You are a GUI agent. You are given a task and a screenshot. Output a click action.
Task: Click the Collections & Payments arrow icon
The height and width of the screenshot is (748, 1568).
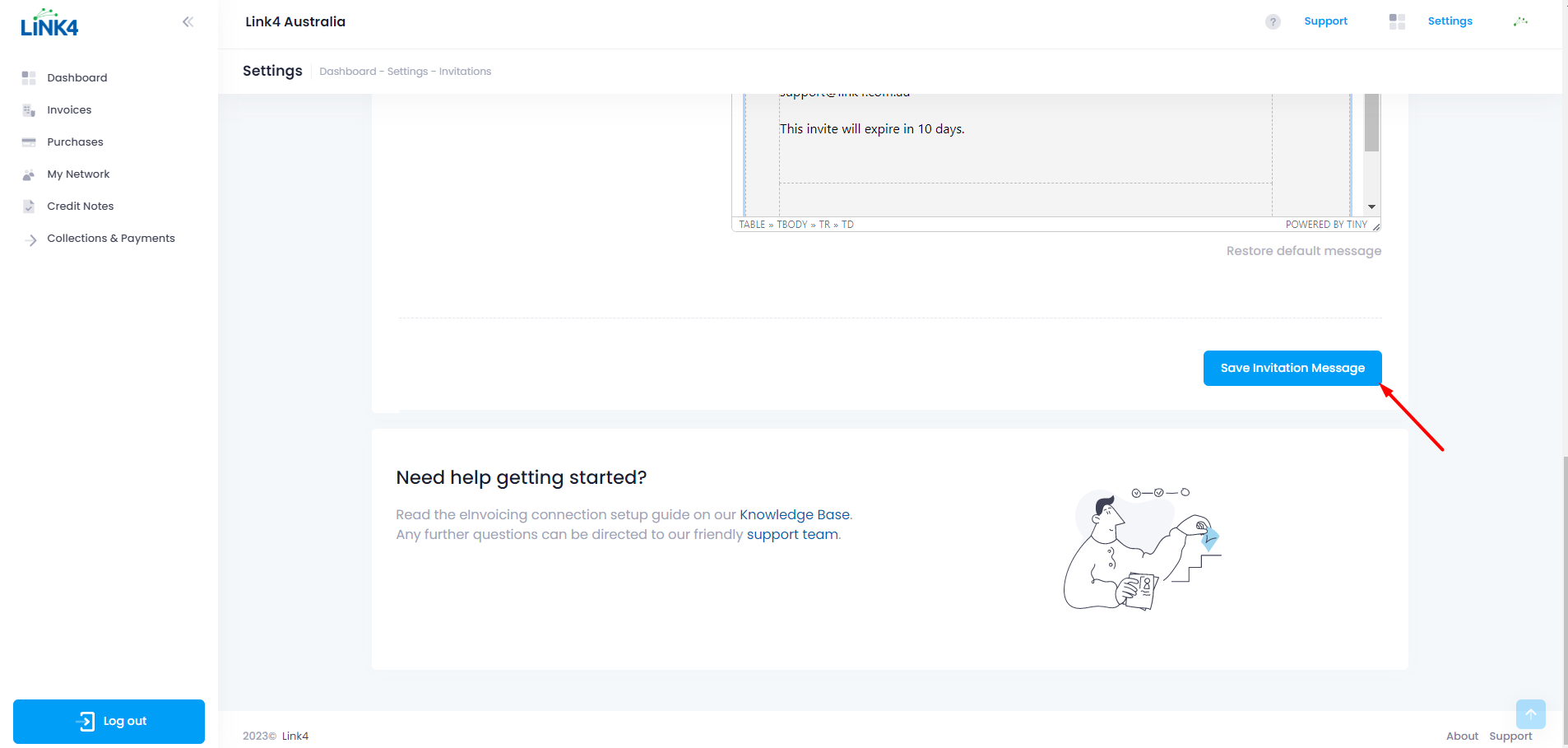coord(31,240)
